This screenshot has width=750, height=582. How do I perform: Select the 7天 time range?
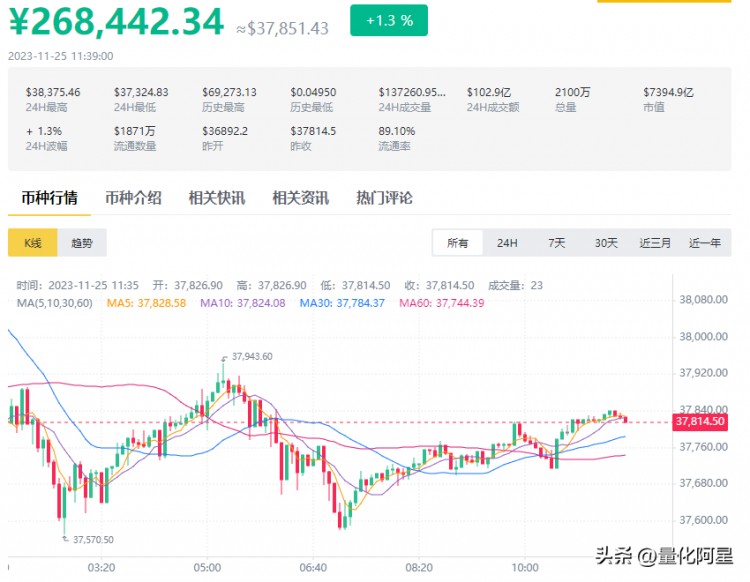click(x=557, y=243)
